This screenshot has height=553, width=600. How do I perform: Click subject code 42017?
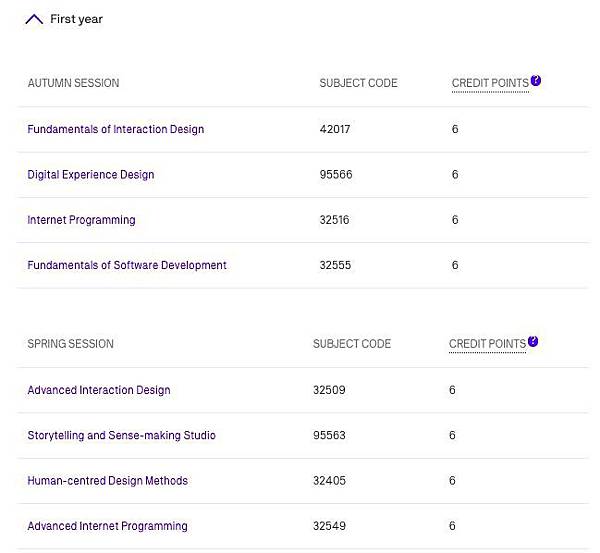pyautogui.click(x=335, y=129)
